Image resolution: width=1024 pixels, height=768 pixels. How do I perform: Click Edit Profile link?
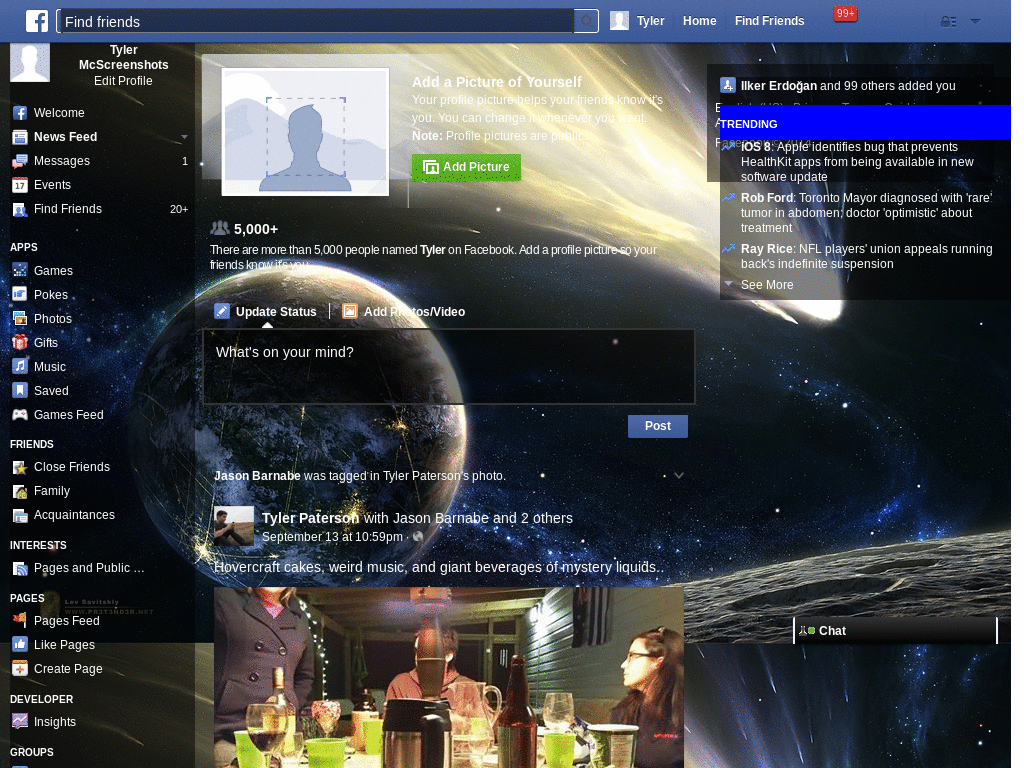tap(123, 81)
